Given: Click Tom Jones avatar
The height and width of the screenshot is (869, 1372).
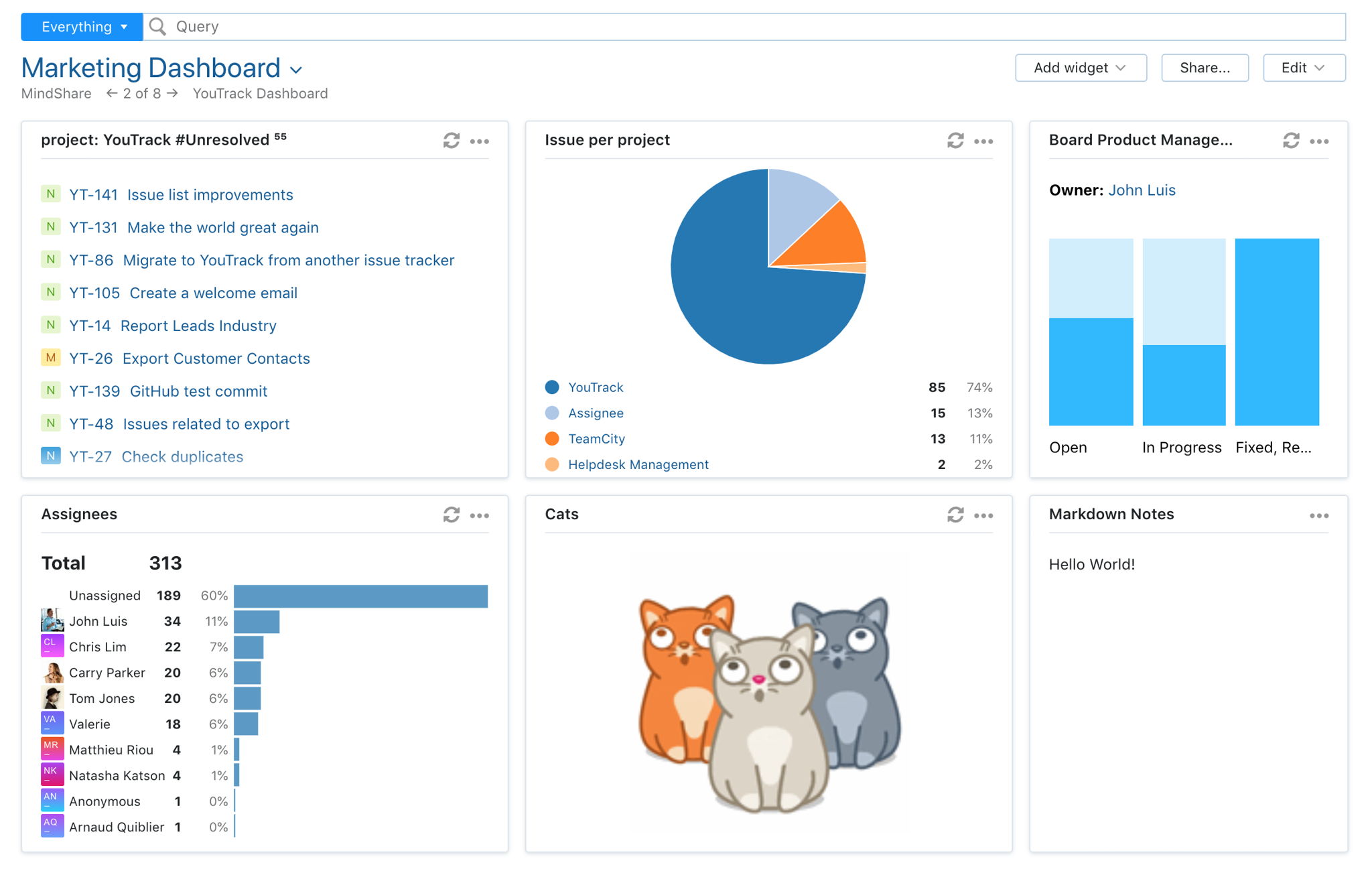Looking at the screenshot, I should point(52,697).
